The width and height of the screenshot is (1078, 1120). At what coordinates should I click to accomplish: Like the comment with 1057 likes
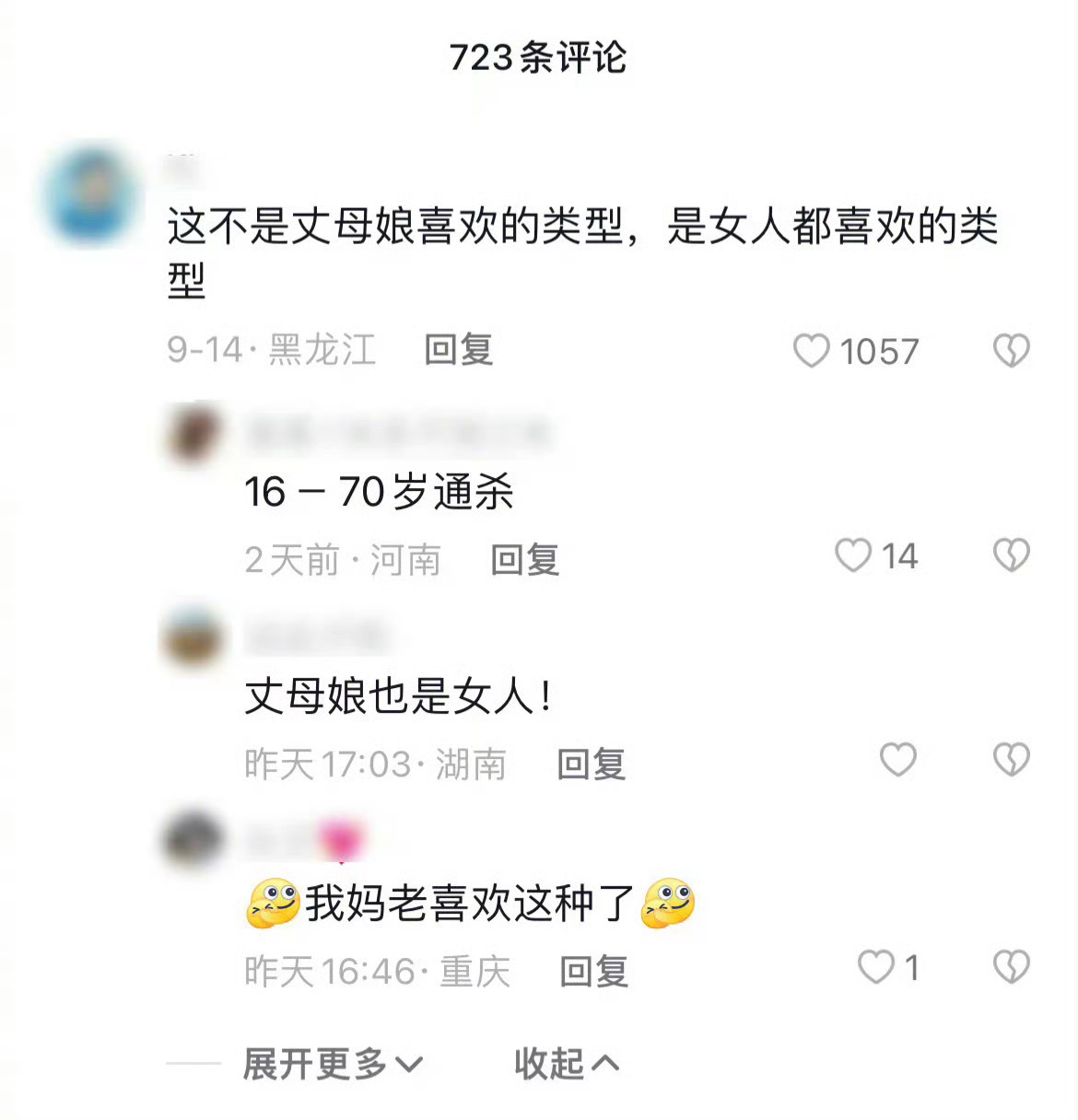[x=811, y=351]
